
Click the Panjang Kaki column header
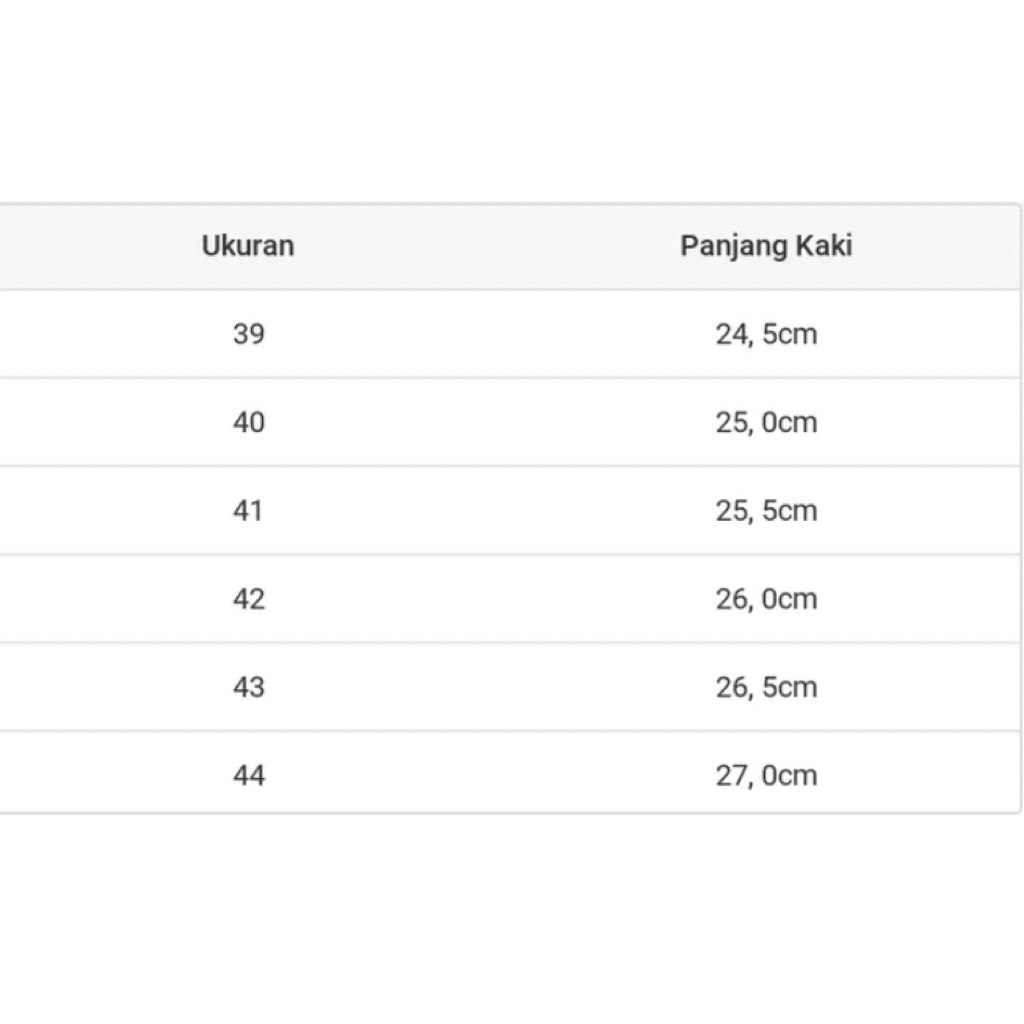click(766, 246)
